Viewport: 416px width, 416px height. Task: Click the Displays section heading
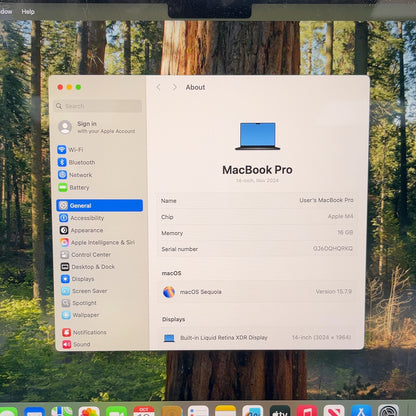(173, 319)
